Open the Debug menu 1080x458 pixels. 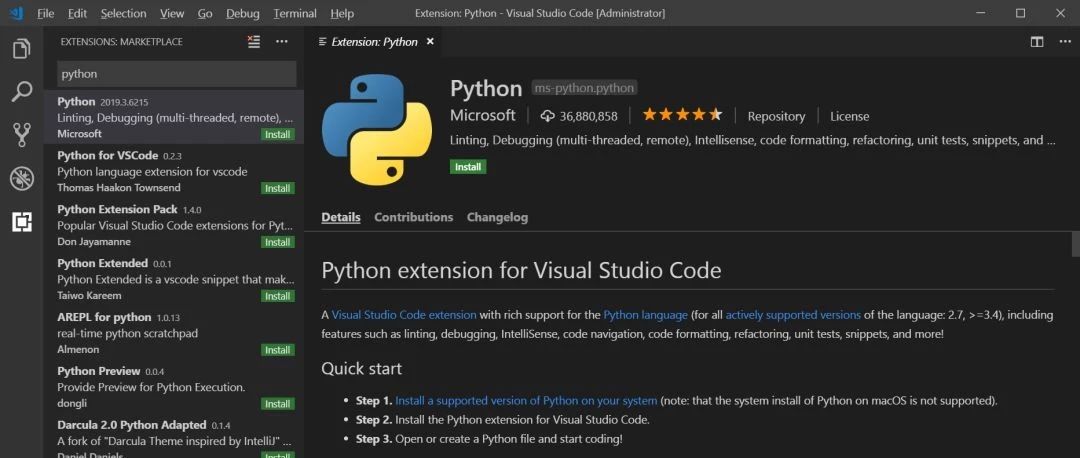pyautogui.click(x=243, y=13)
